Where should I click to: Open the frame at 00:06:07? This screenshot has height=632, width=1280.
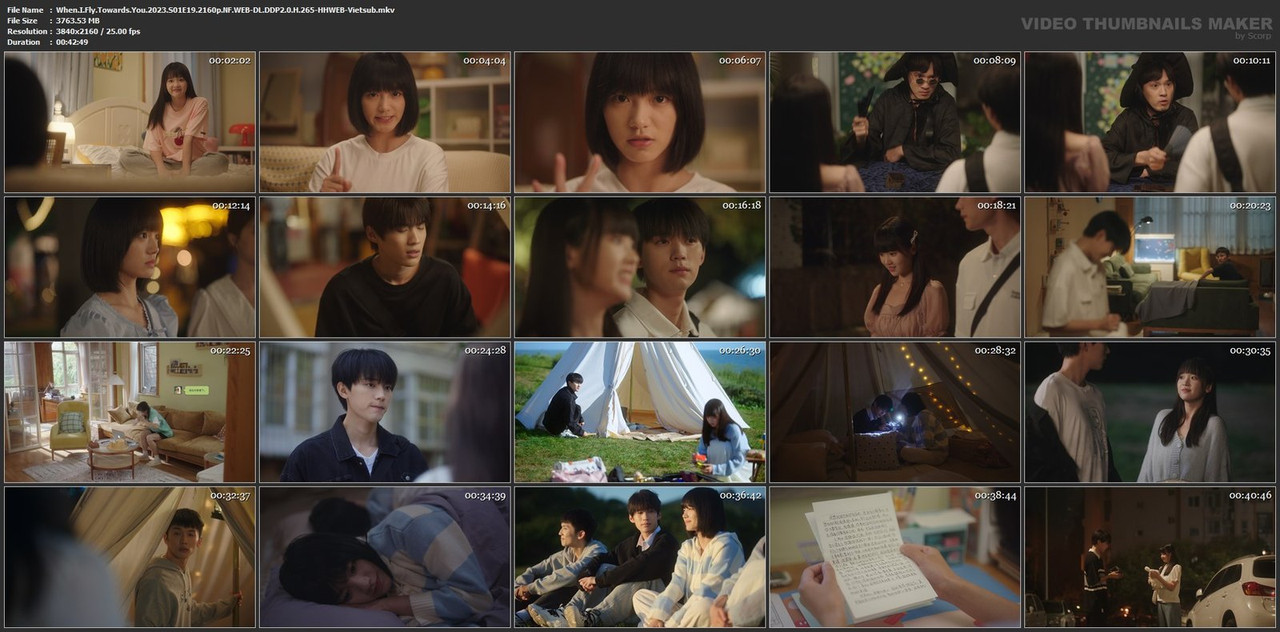[640, 122]
